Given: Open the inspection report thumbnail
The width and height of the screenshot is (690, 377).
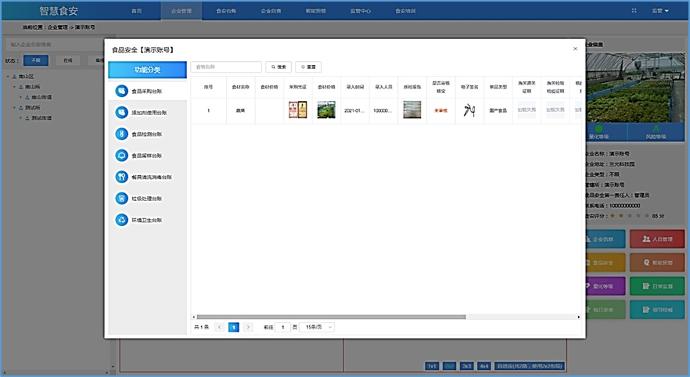Looking at the screenshot, I should point(412,110).
